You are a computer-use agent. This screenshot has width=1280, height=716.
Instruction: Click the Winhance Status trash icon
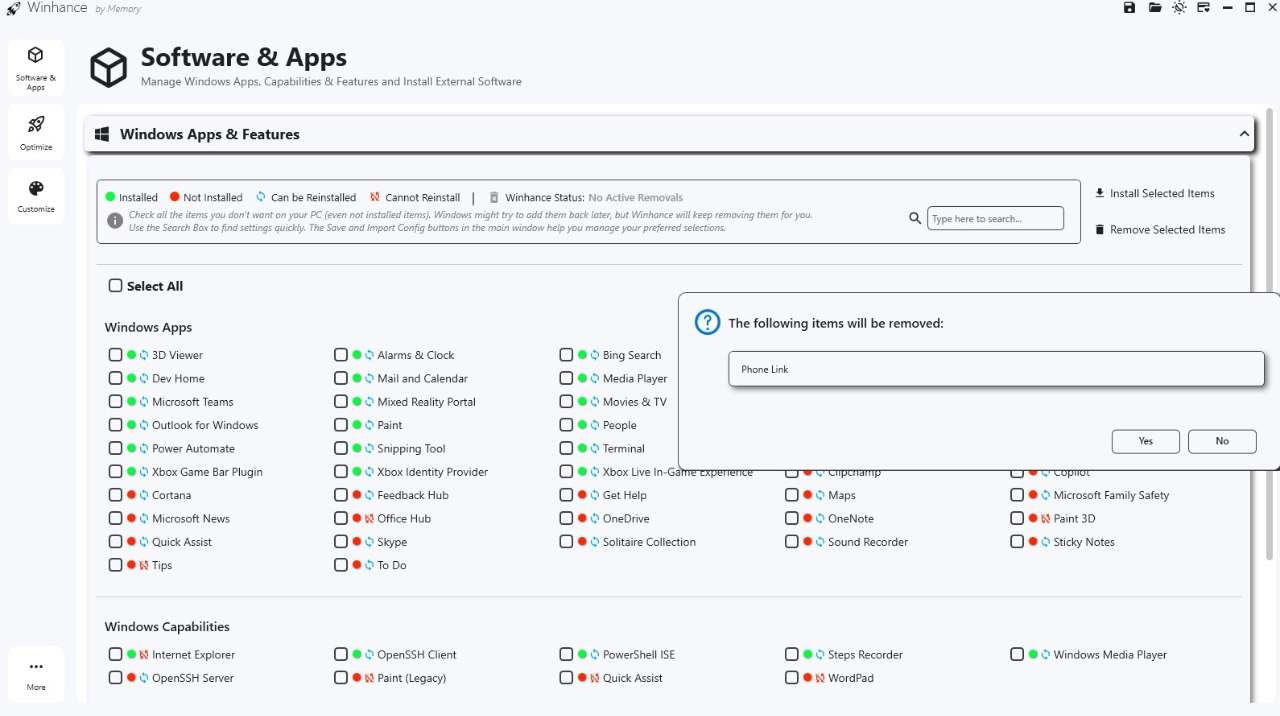point(494,197)
